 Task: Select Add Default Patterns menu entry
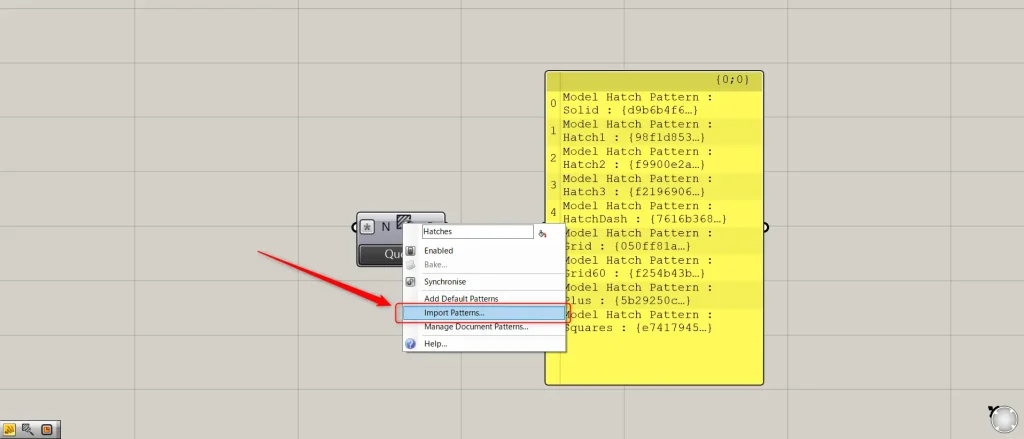484,299
